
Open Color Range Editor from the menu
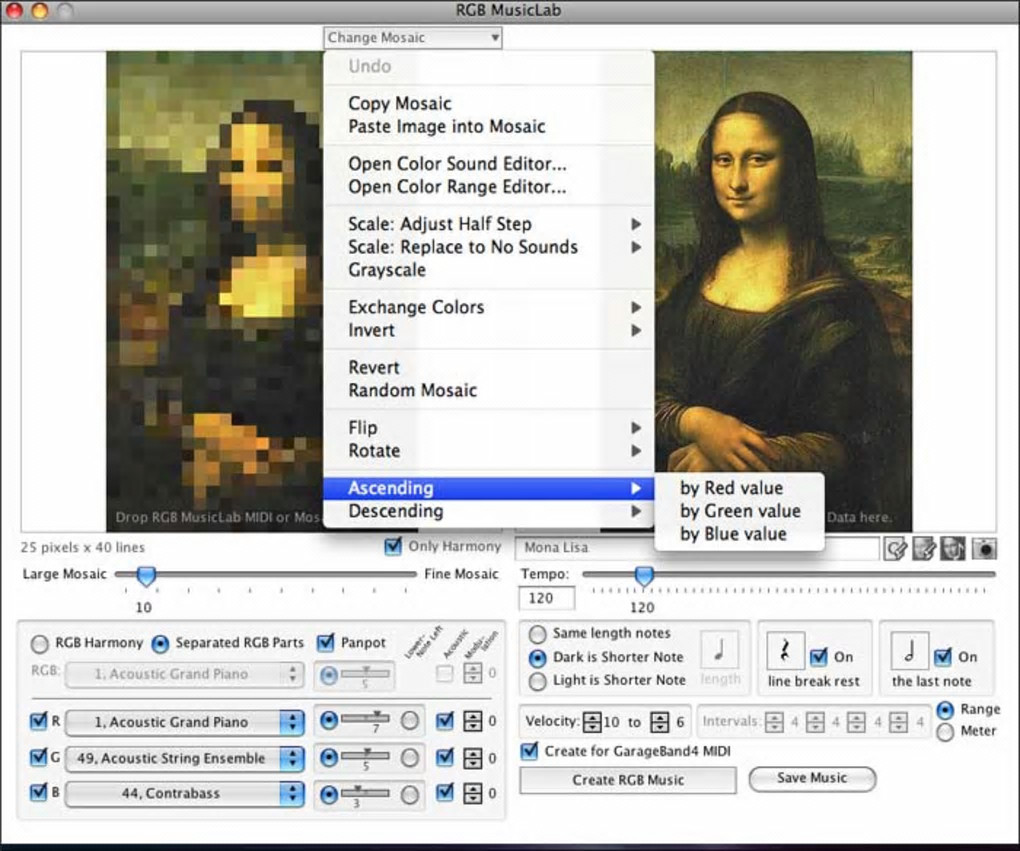489,187
